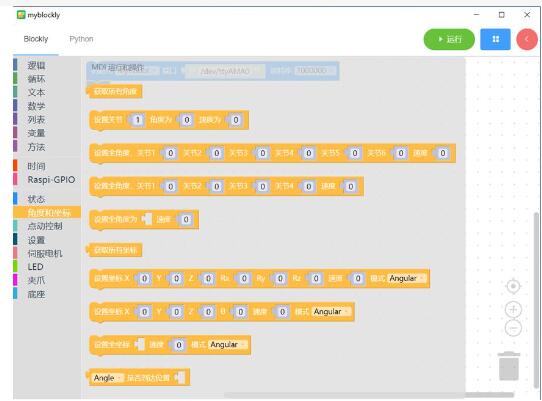Select the LED category in toolbox
542x401 pixels.
[x=36, y=267]
